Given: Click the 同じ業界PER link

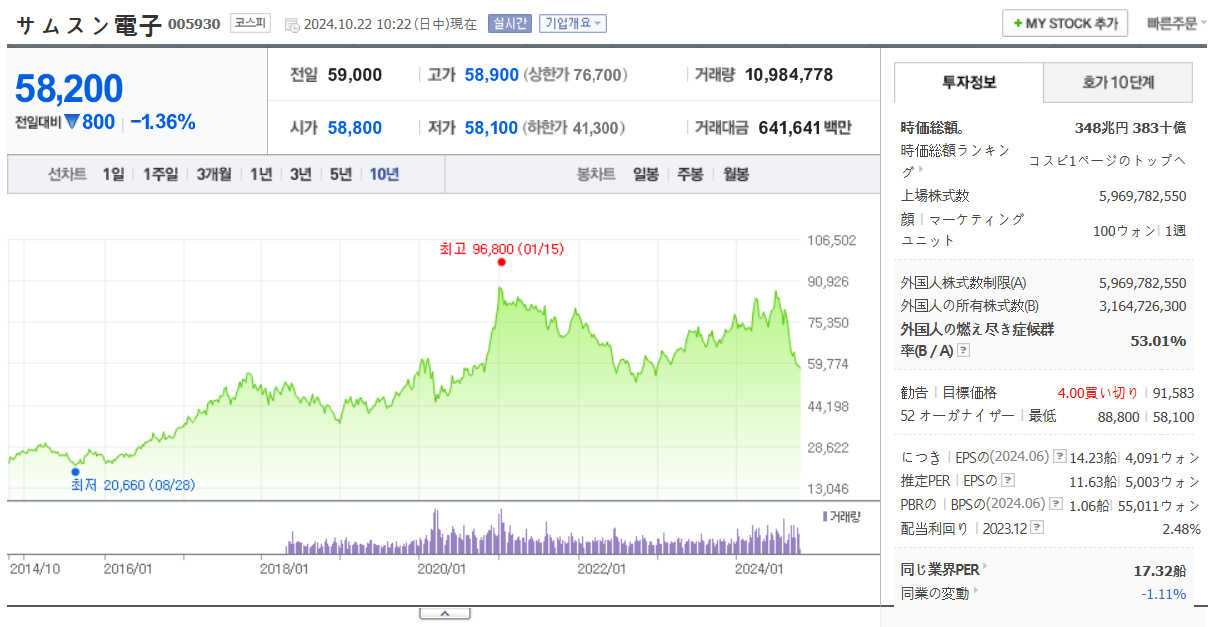Looking at the screenshot, I should (x=940, y=569).
